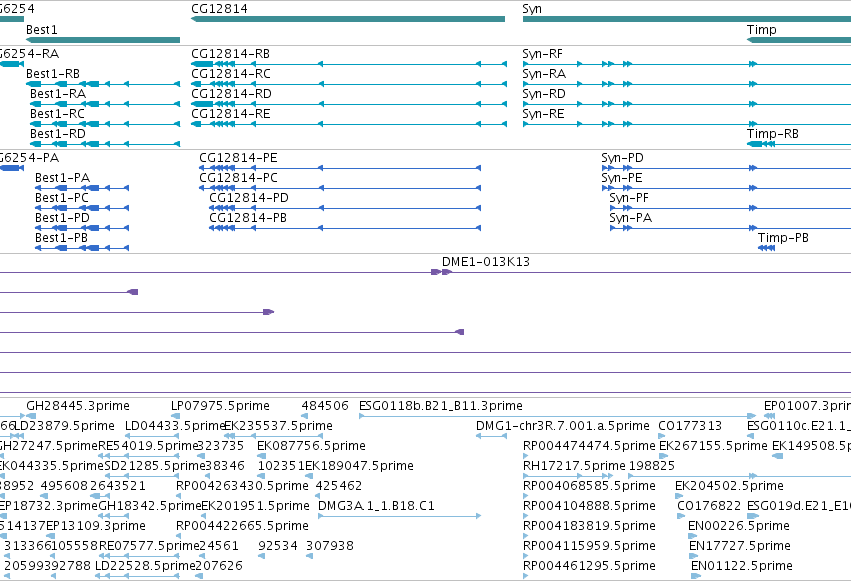
Task: Select the 425462 feature label
Action: coord(339,486)
